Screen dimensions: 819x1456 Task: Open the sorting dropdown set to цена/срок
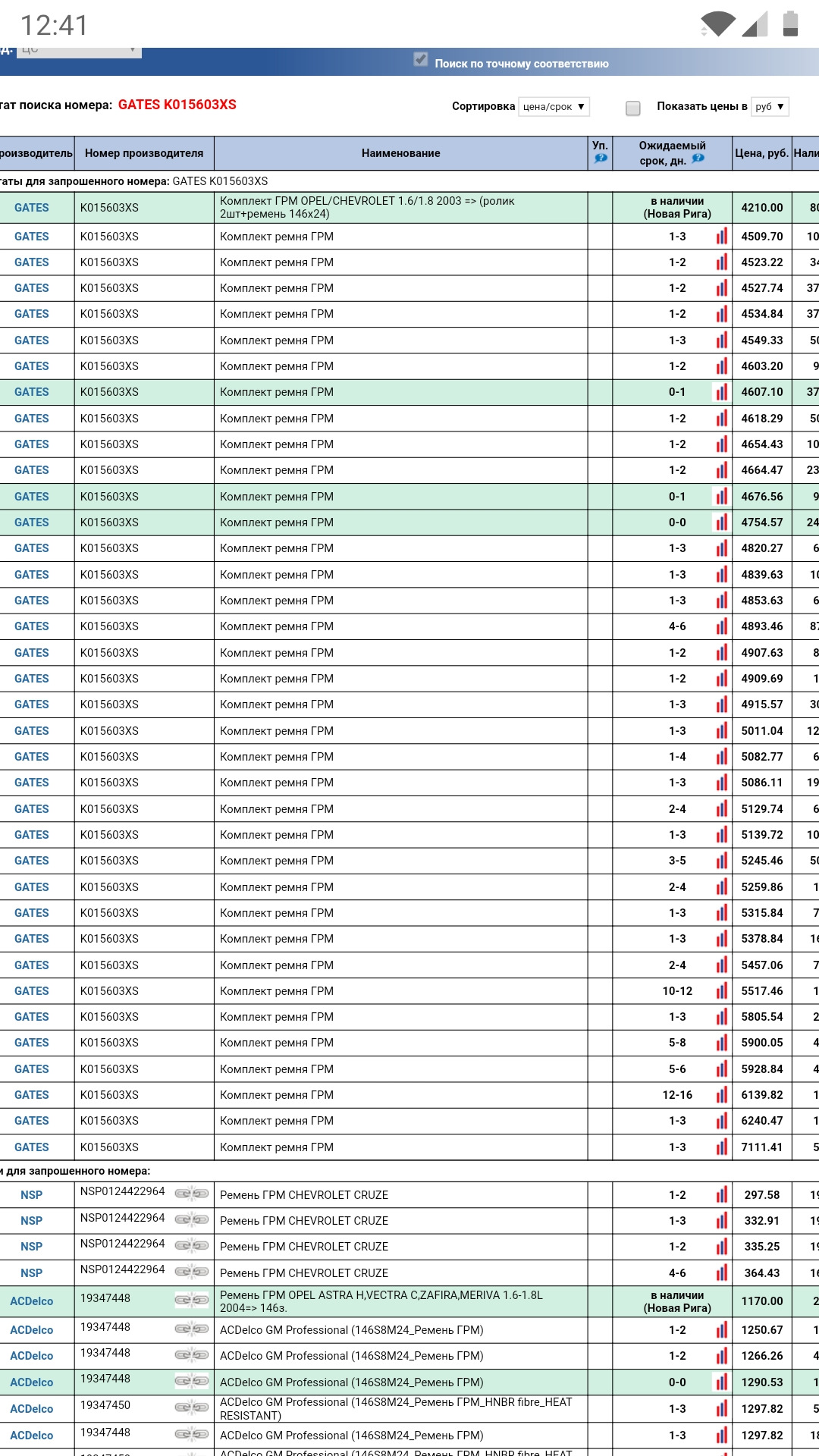(554, 106)
